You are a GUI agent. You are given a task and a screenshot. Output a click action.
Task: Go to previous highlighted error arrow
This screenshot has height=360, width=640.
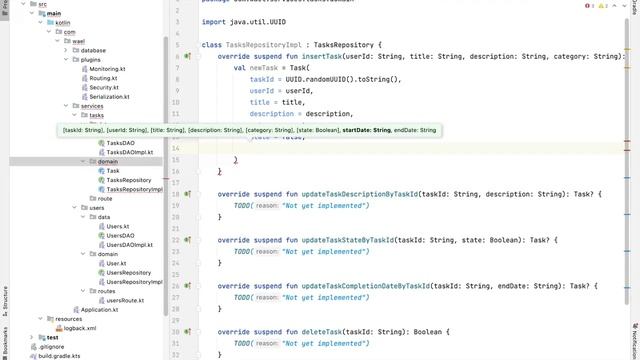pos(614,6)
